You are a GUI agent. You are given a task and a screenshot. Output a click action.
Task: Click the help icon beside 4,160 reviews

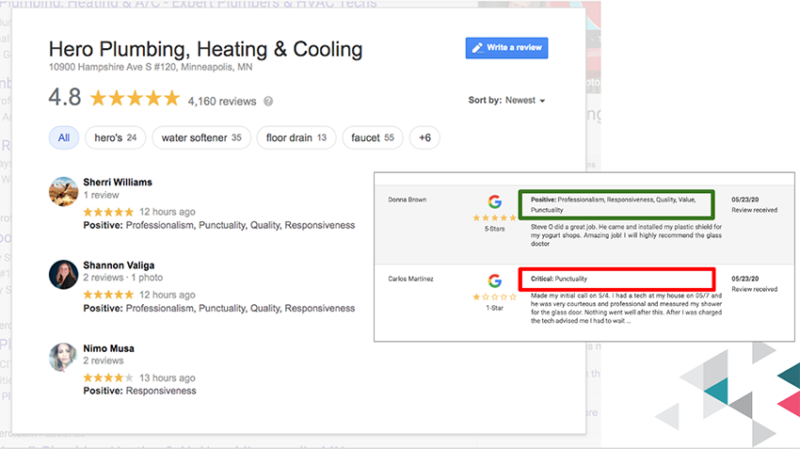click(268, 102)
